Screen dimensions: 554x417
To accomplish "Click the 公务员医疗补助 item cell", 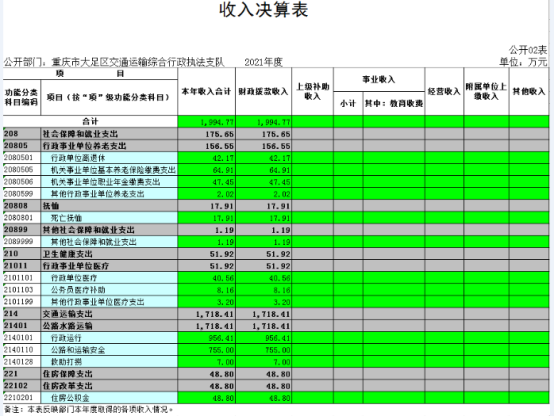I will tap(109, 290).
